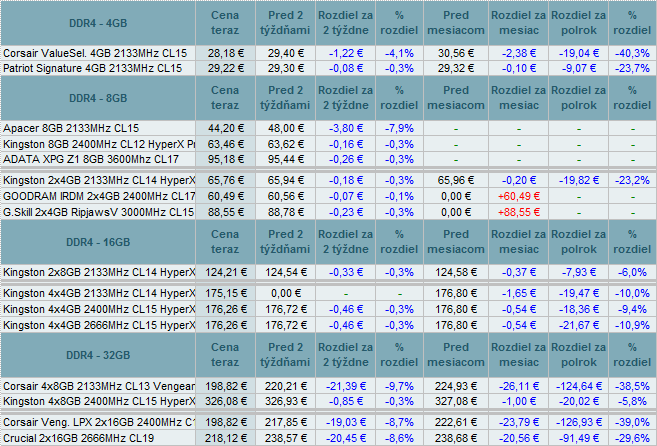
Task: Click the '-9,4%' half-year percentage
Action: point(632,309)
